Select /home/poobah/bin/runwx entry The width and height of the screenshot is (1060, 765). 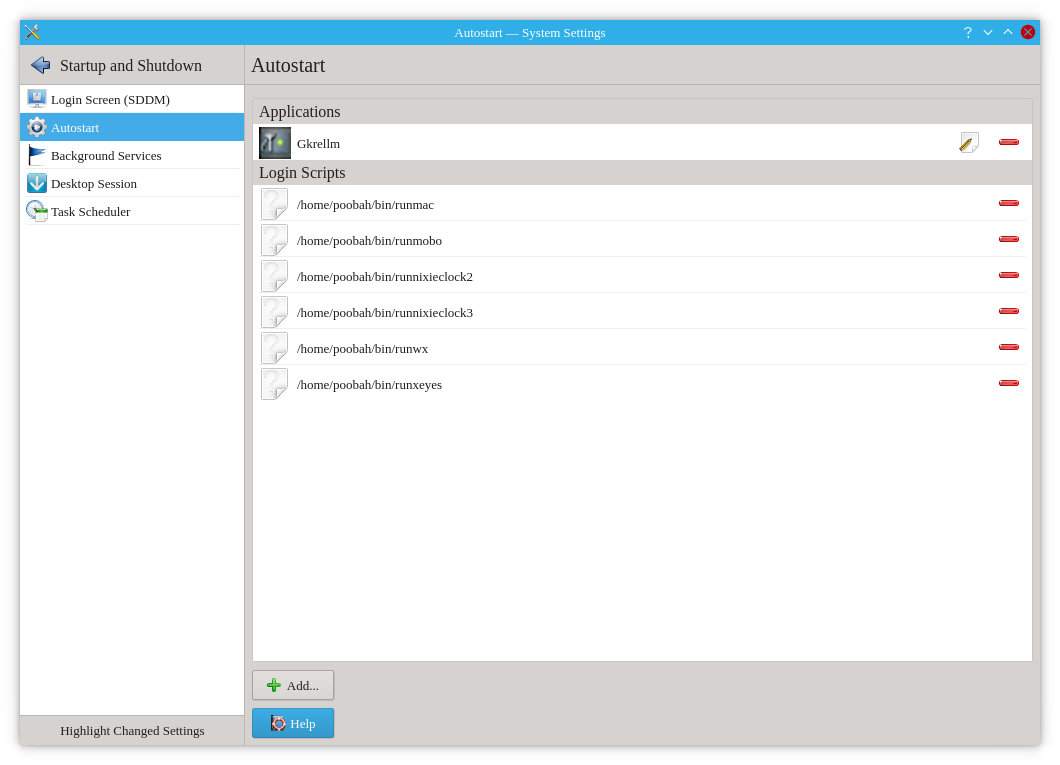point(642,348)
